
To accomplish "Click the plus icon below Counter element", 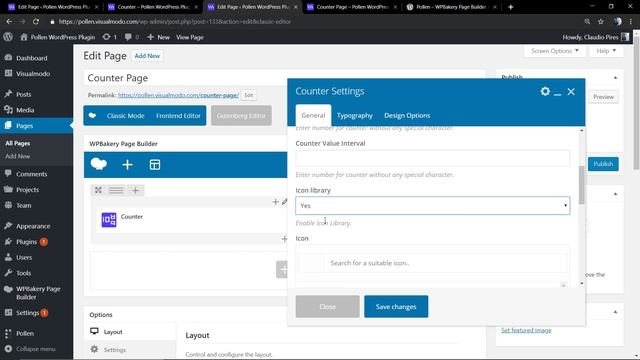I will pyautogui.click(x=284, y=239).
